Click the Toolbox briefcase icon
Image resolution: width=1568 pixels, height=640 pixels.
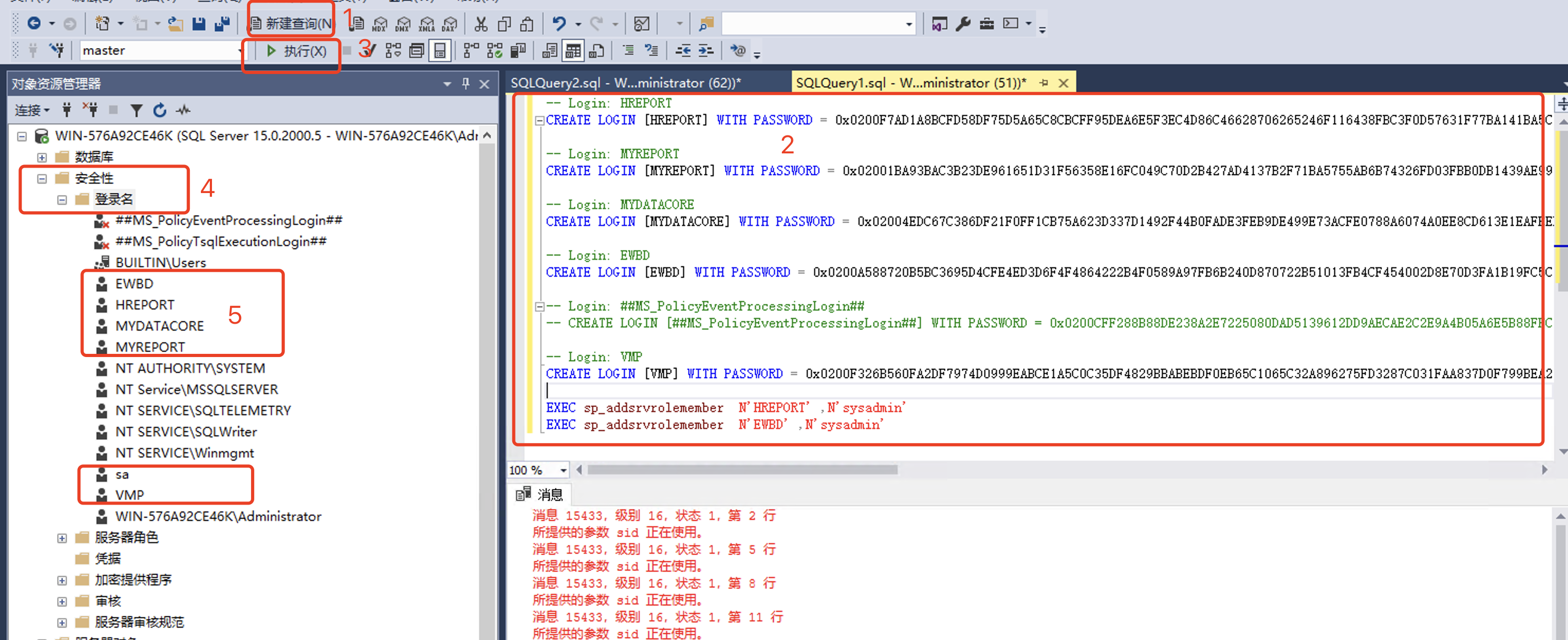tap(986, 24)
